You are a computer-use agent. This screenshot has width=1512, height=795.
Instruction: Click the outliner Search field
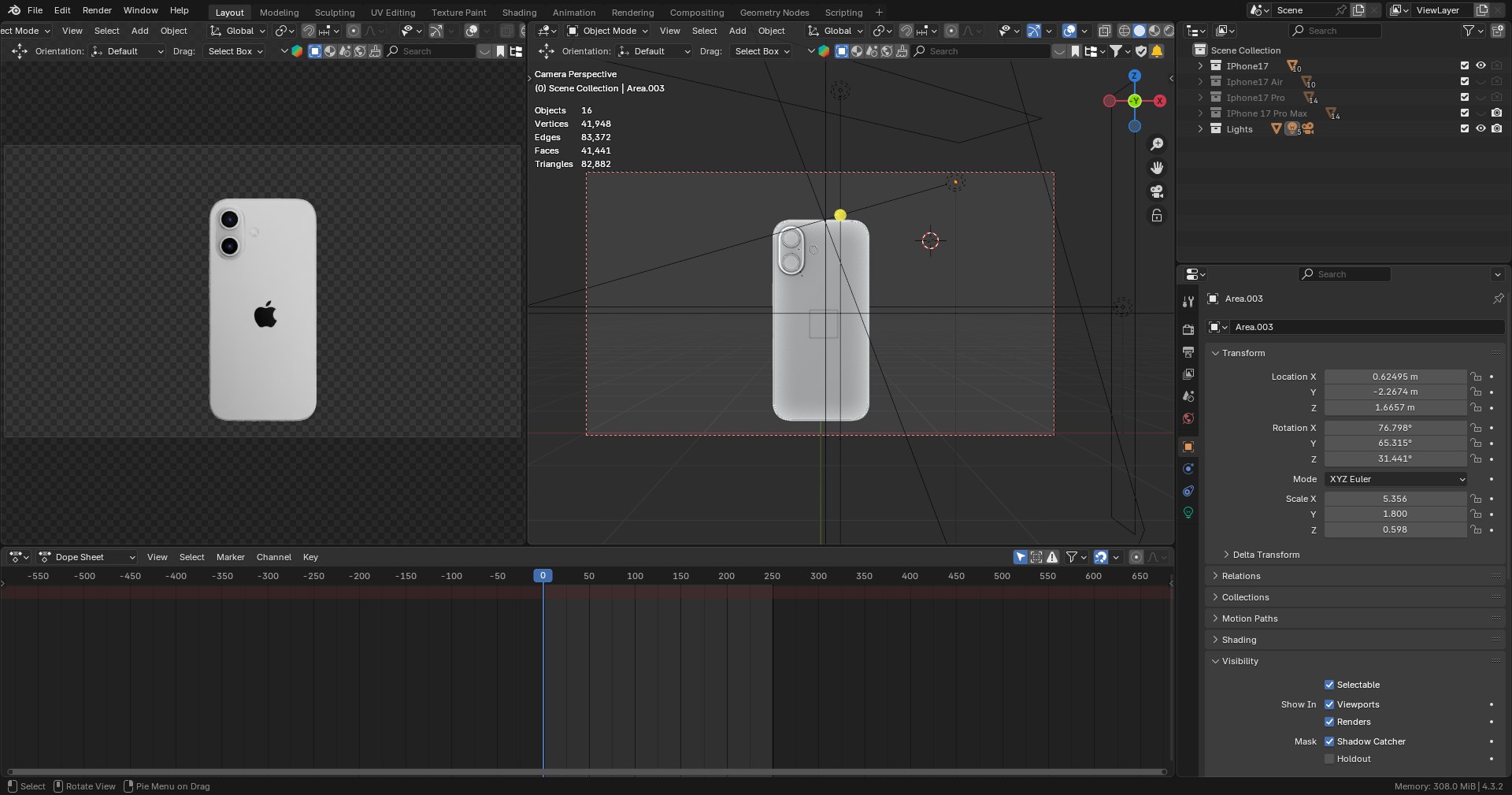1335,31
